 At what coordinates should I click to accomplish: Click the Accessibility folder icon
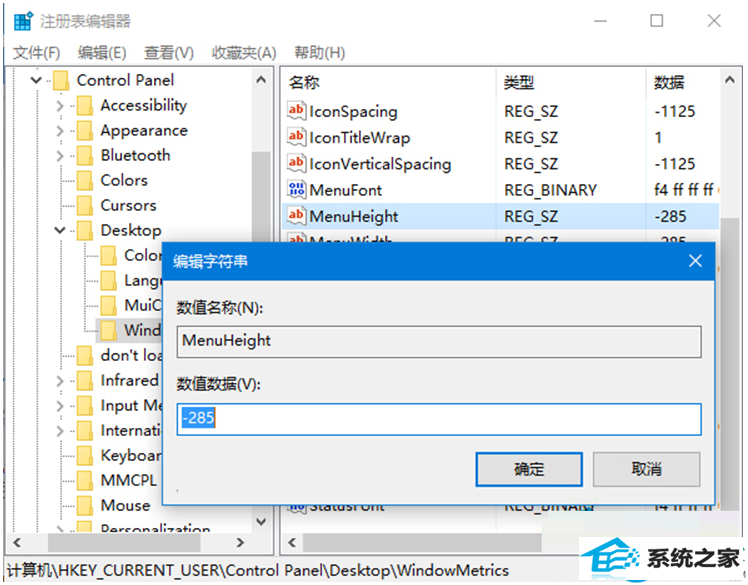tap(85, 105)
